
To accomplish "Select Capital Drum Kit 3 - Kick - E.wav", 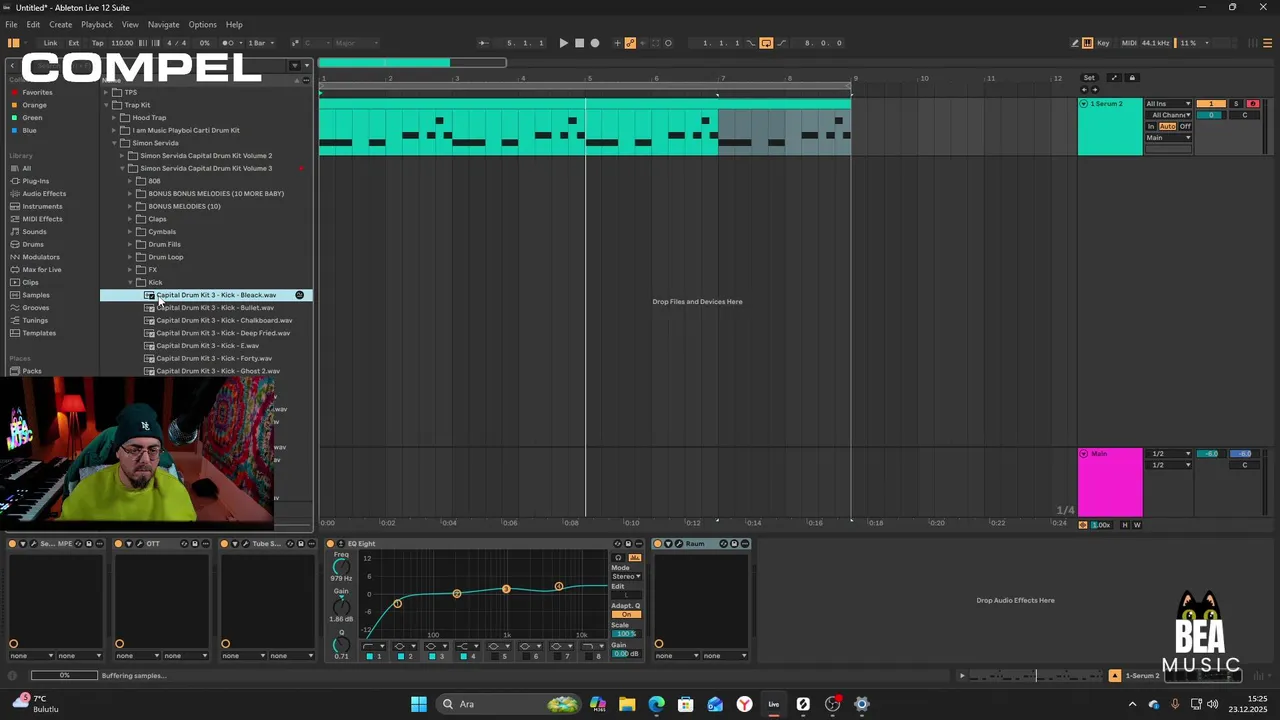I will (207, 346).
